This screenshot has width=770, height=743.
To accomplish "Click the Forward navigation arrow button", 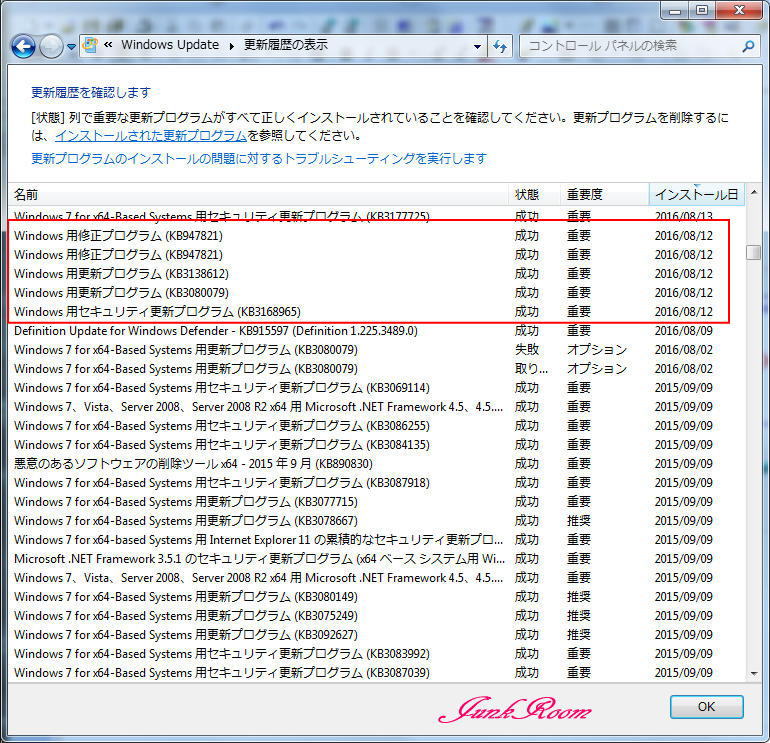I will [x=51, y=47].
